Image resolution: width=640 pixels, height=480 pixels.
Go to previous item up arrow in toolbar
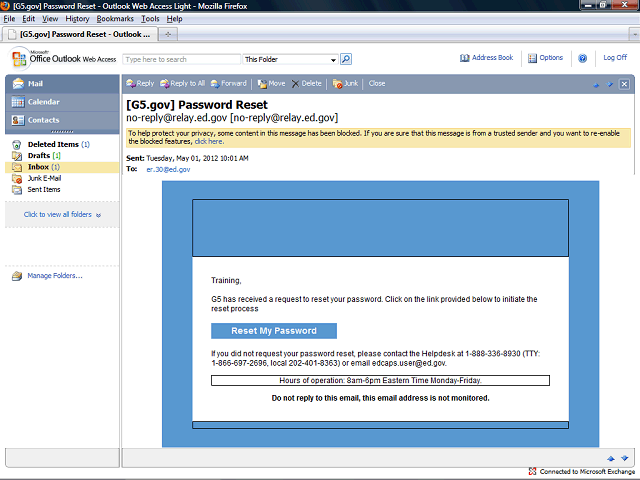pos(596,84)
